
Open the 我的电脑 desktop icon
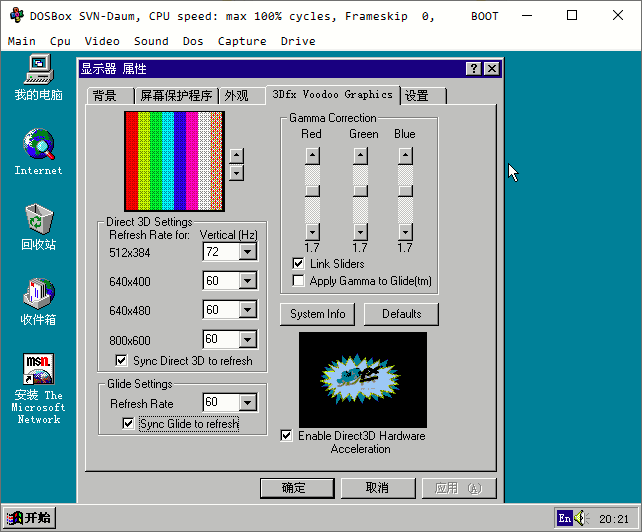[38, 77]
